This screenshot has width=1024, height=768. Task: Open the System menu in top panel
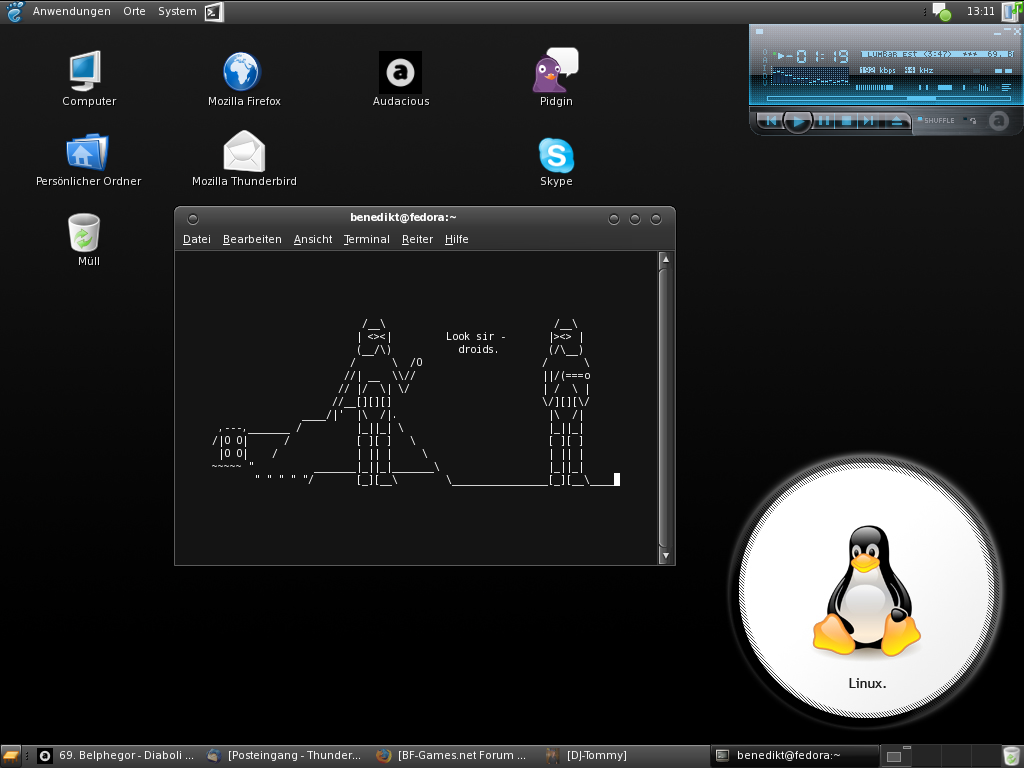pyautogui.click(x=177, y=11)
